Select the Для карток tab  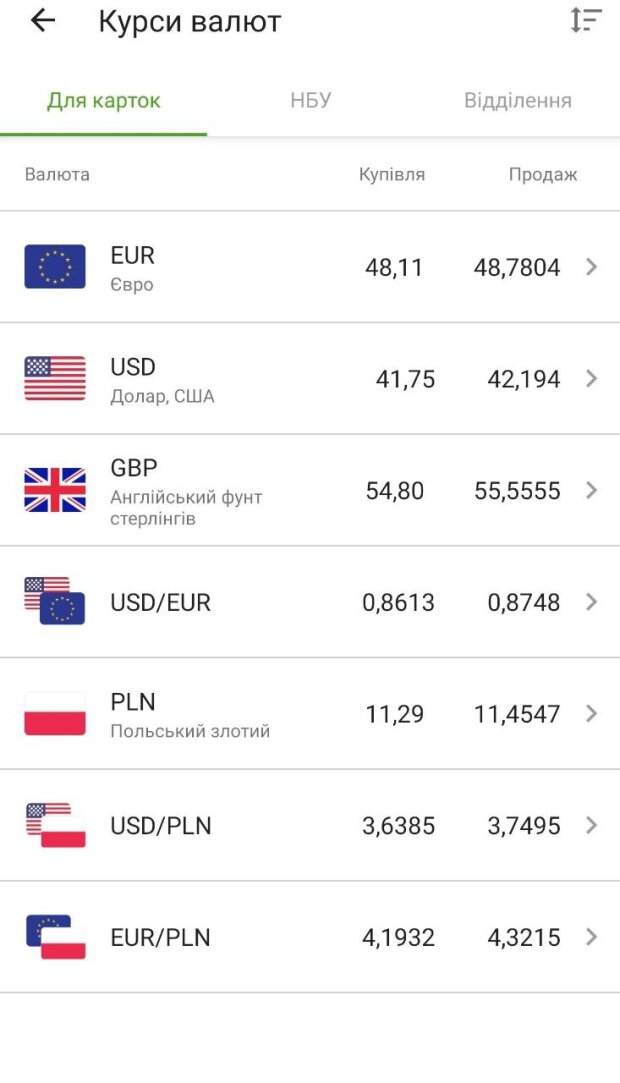coord(103,101)
